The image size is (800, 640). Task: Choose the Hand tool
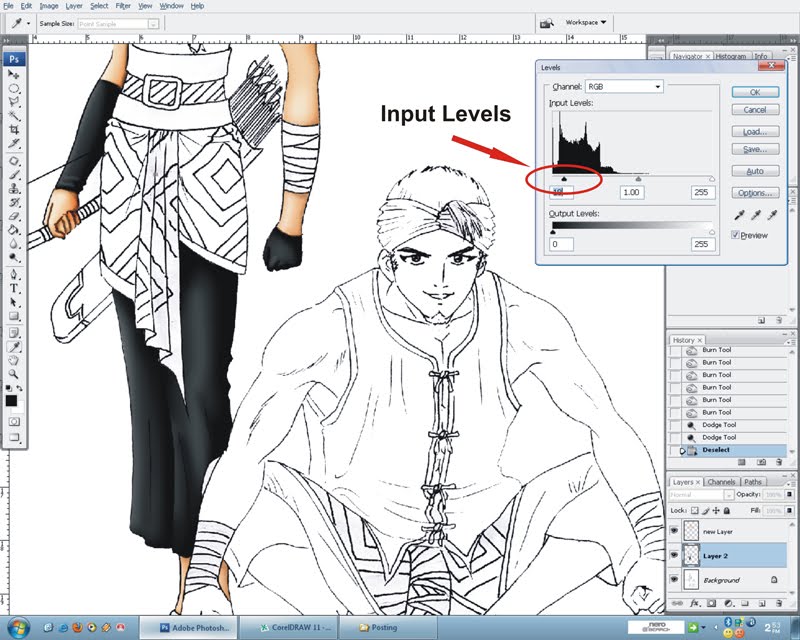(13, 359)
